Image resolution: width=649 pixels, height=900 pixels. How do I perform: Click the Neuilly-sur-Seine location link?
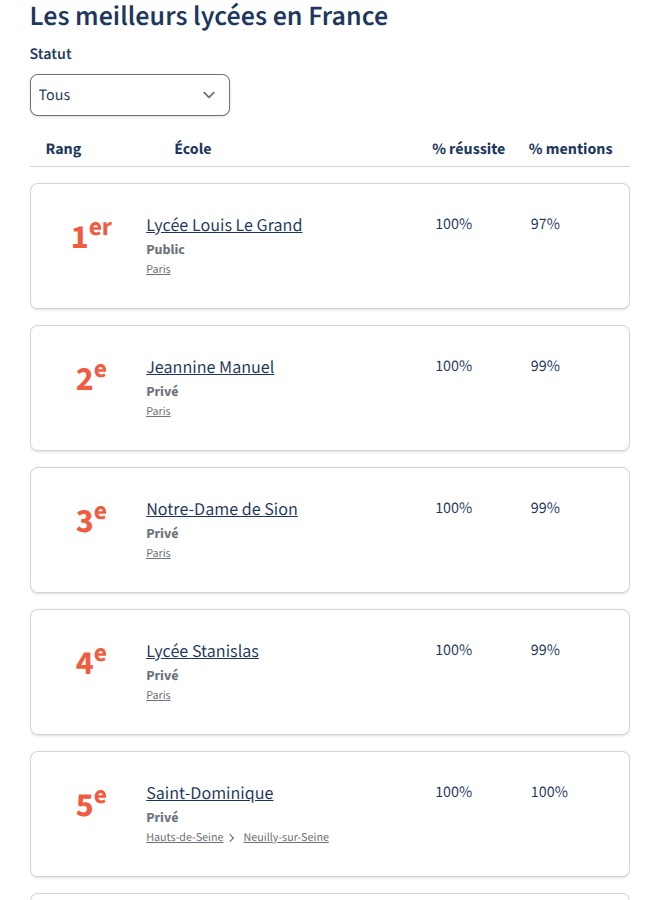286,838
